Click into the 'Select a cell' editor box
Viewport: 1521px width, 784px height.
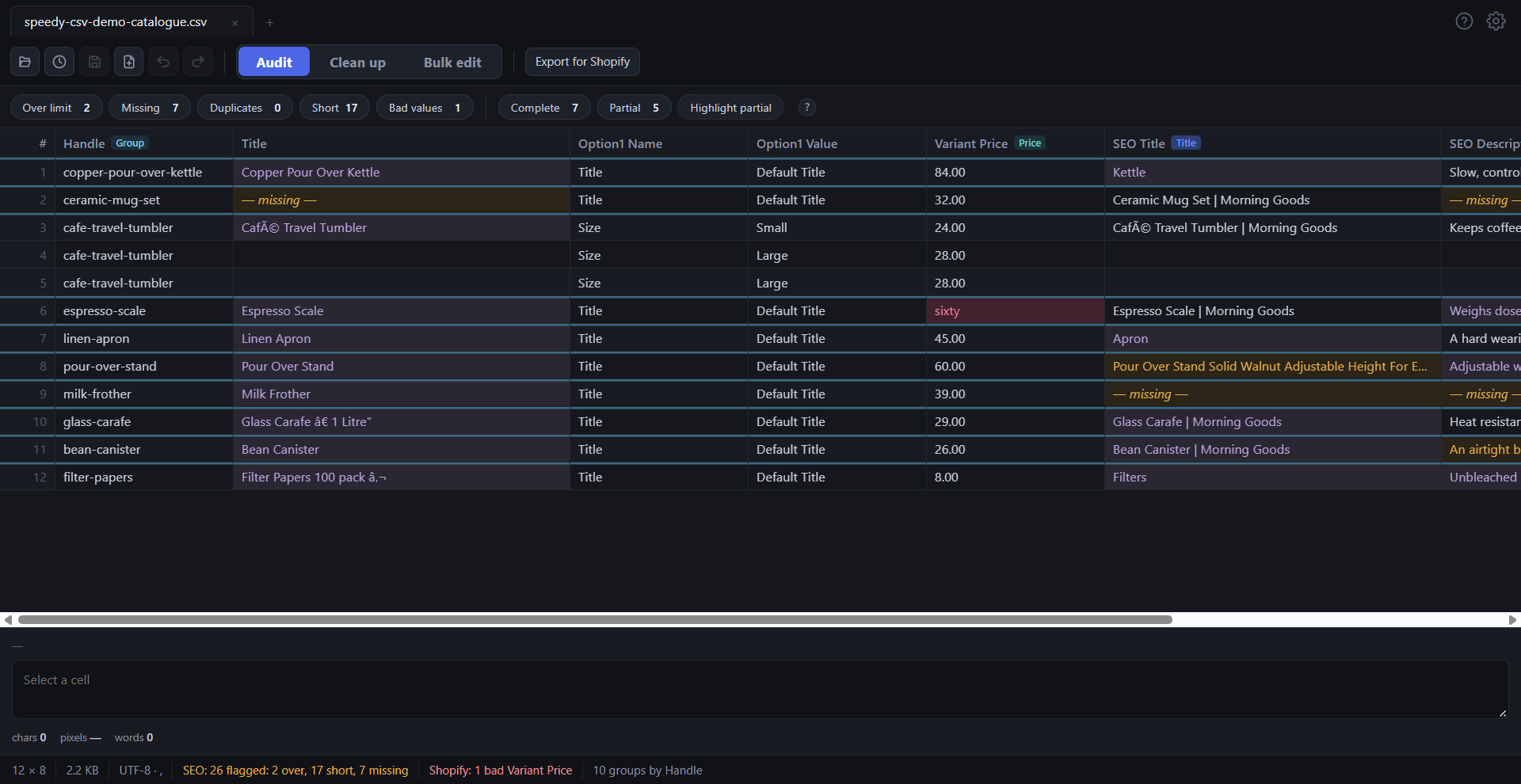(x=760, y=689)
